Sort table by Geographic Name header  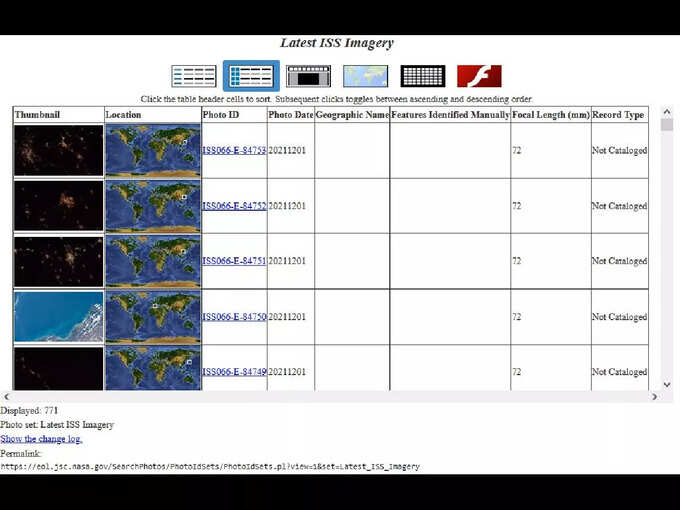pos(352,115)
